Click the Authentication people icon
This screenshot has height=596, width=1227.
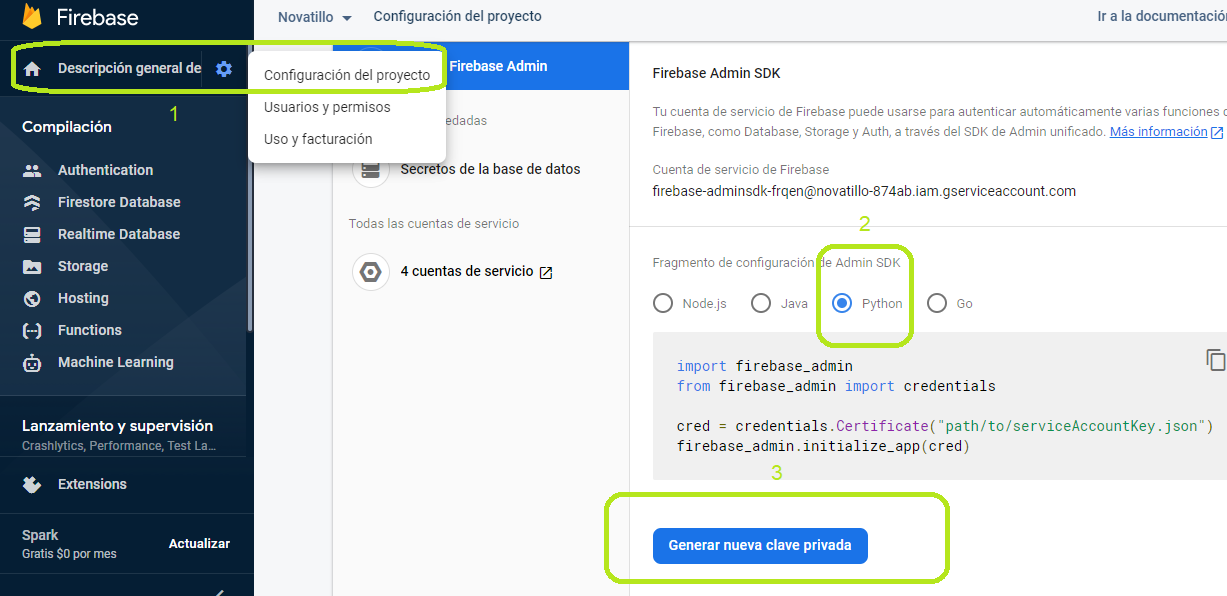click(x=32, y=170)
